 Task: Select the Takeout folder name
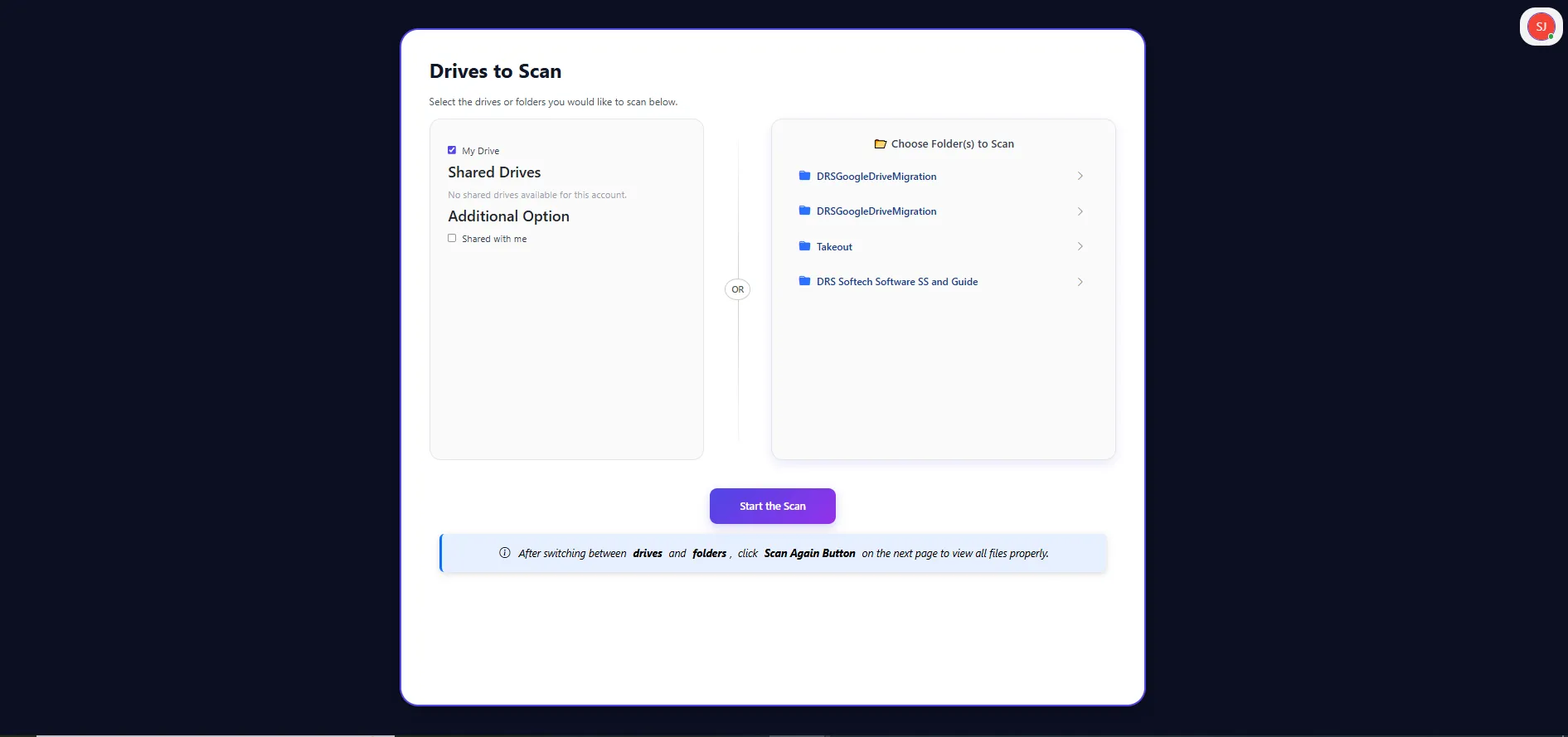click(x=834, y=247)
